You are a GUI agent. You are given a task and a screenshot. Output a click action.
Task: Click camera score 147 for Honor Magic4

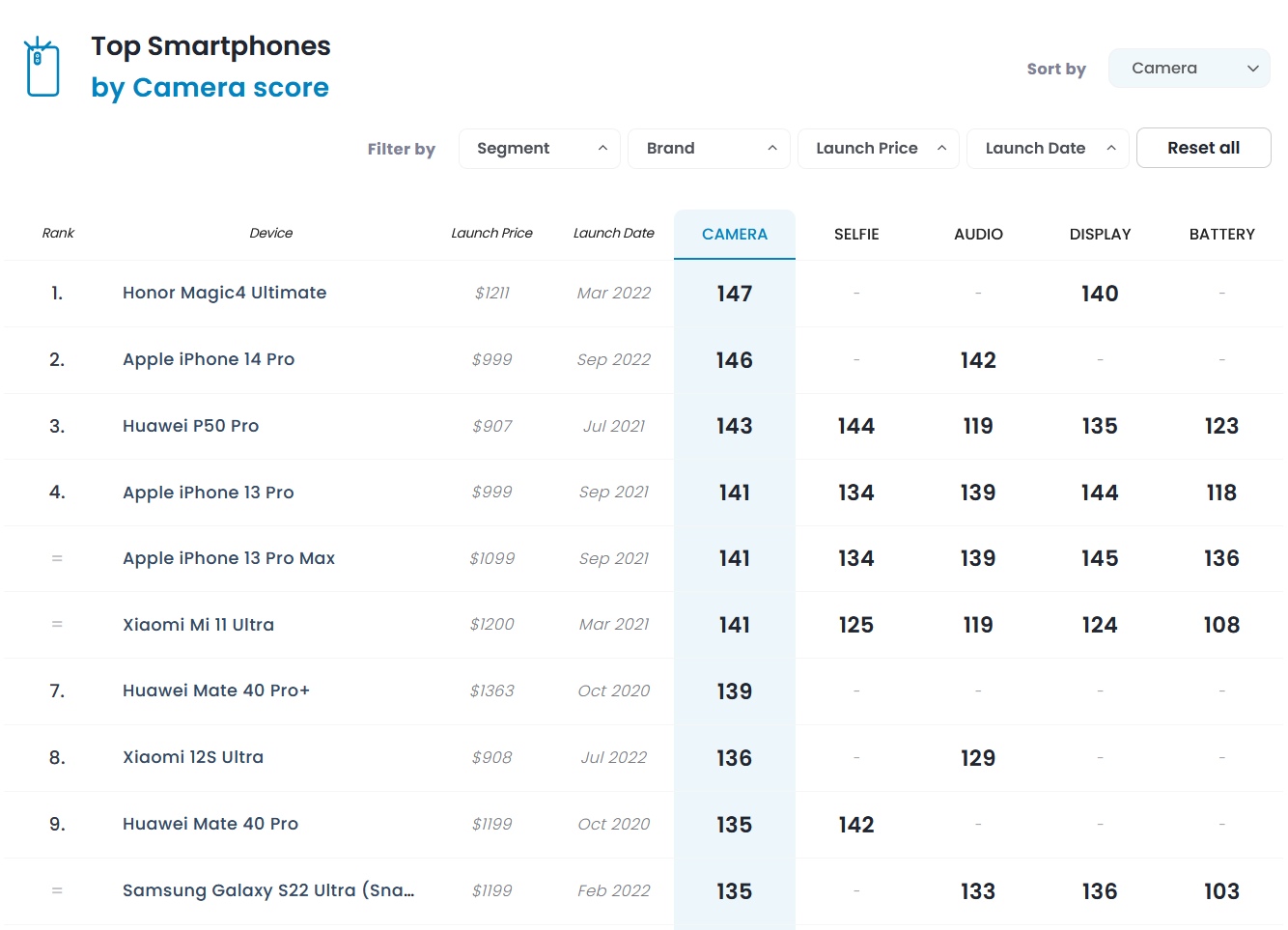[735, 294]
